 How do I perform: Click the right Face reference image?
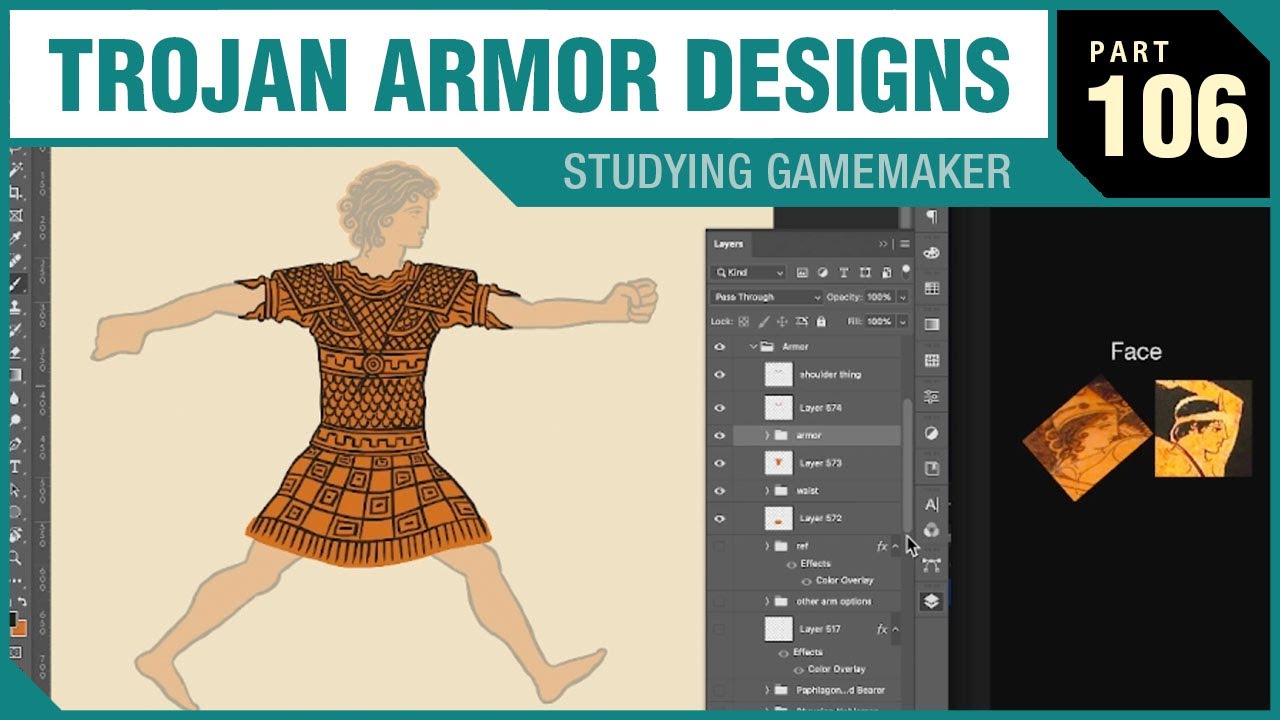[1203, 428]
